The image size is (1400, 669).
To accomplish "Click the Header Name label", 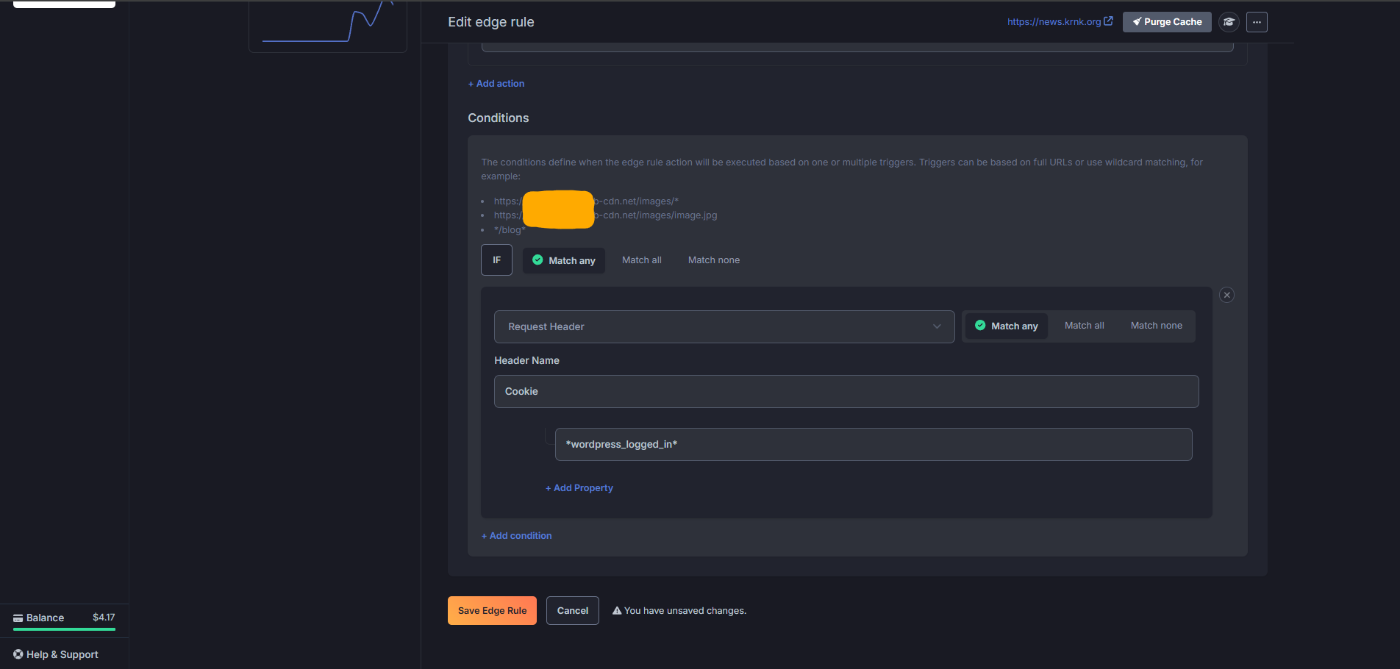I will [527, 361].
